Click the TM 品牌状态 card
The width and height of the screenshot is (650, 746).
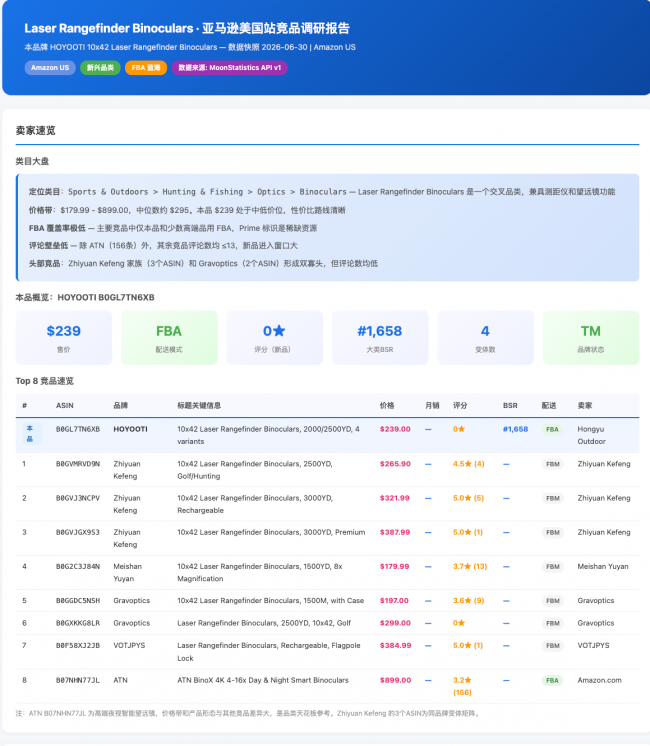click(x=591, y=338)
